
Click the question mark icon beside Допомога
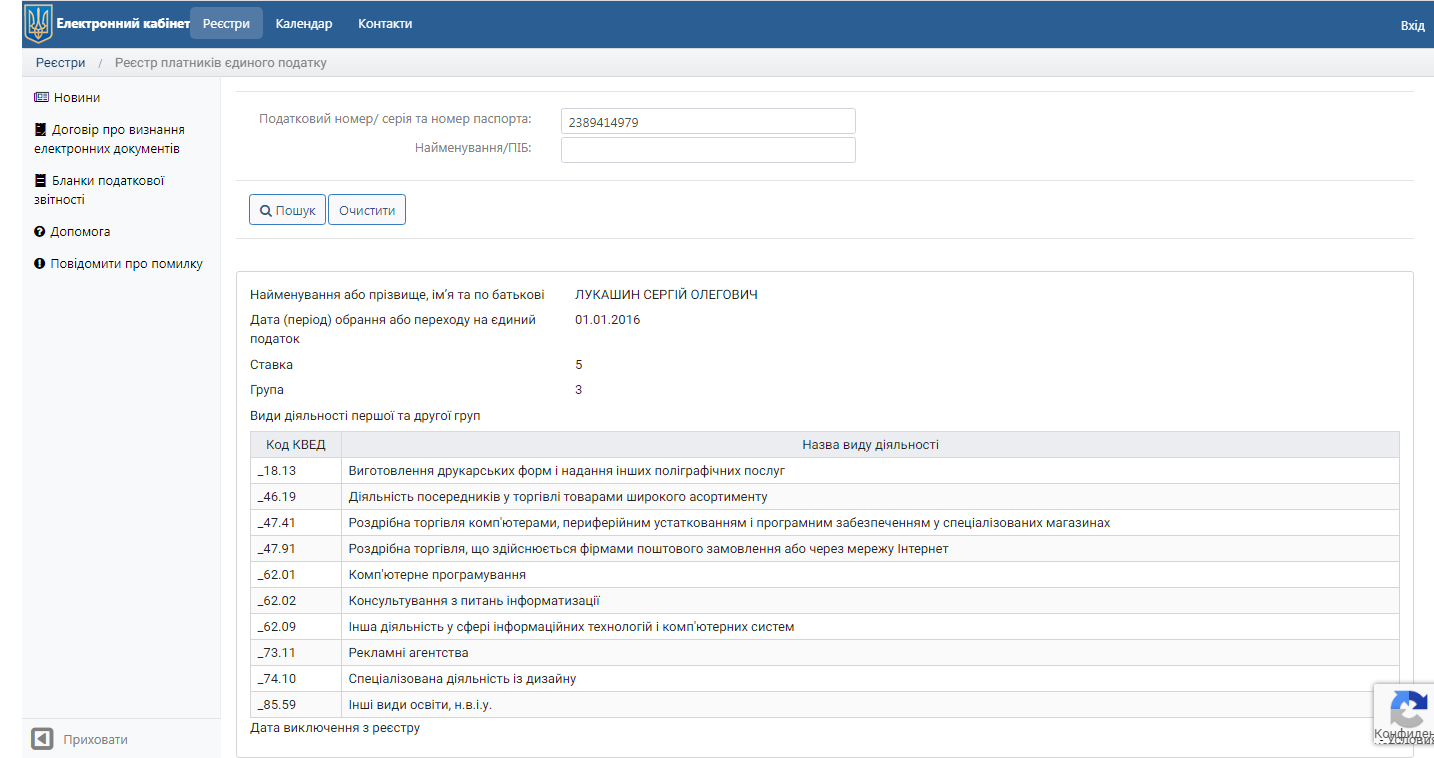click(x=40, y=232)
